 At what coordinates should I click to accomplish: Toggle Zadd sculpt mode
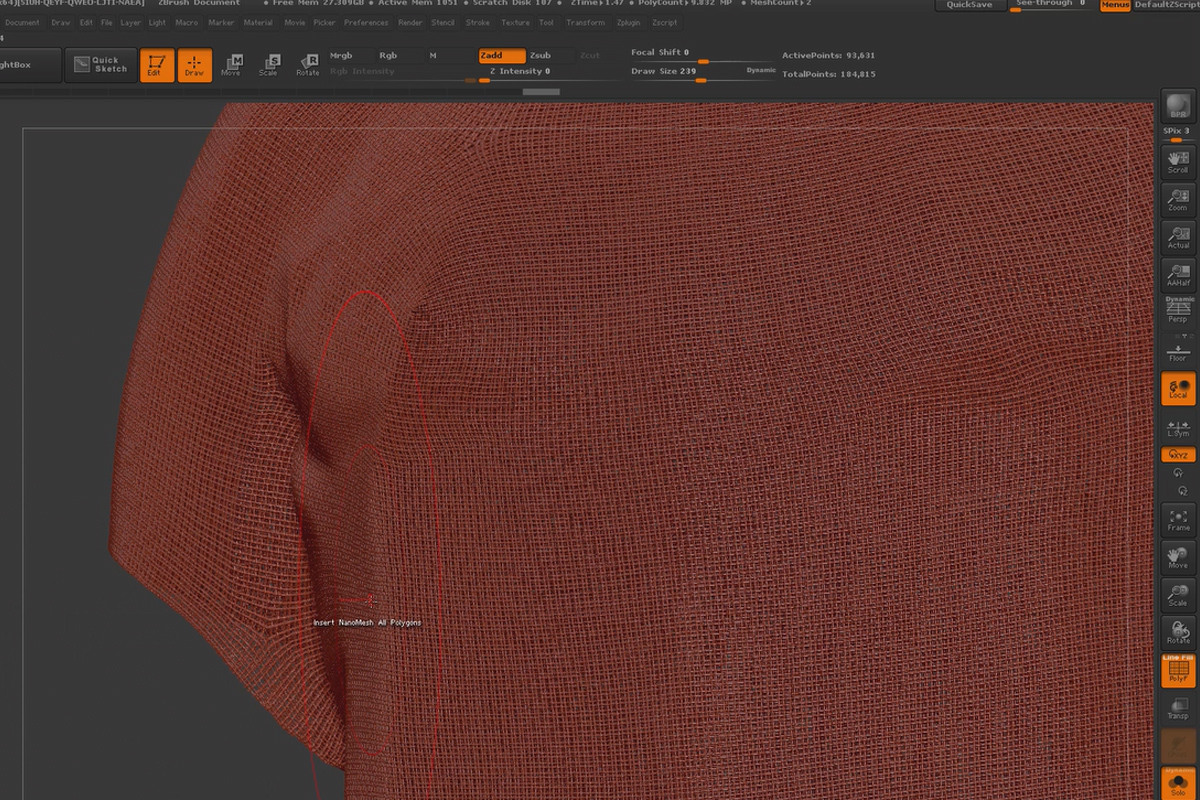point(501,56)
